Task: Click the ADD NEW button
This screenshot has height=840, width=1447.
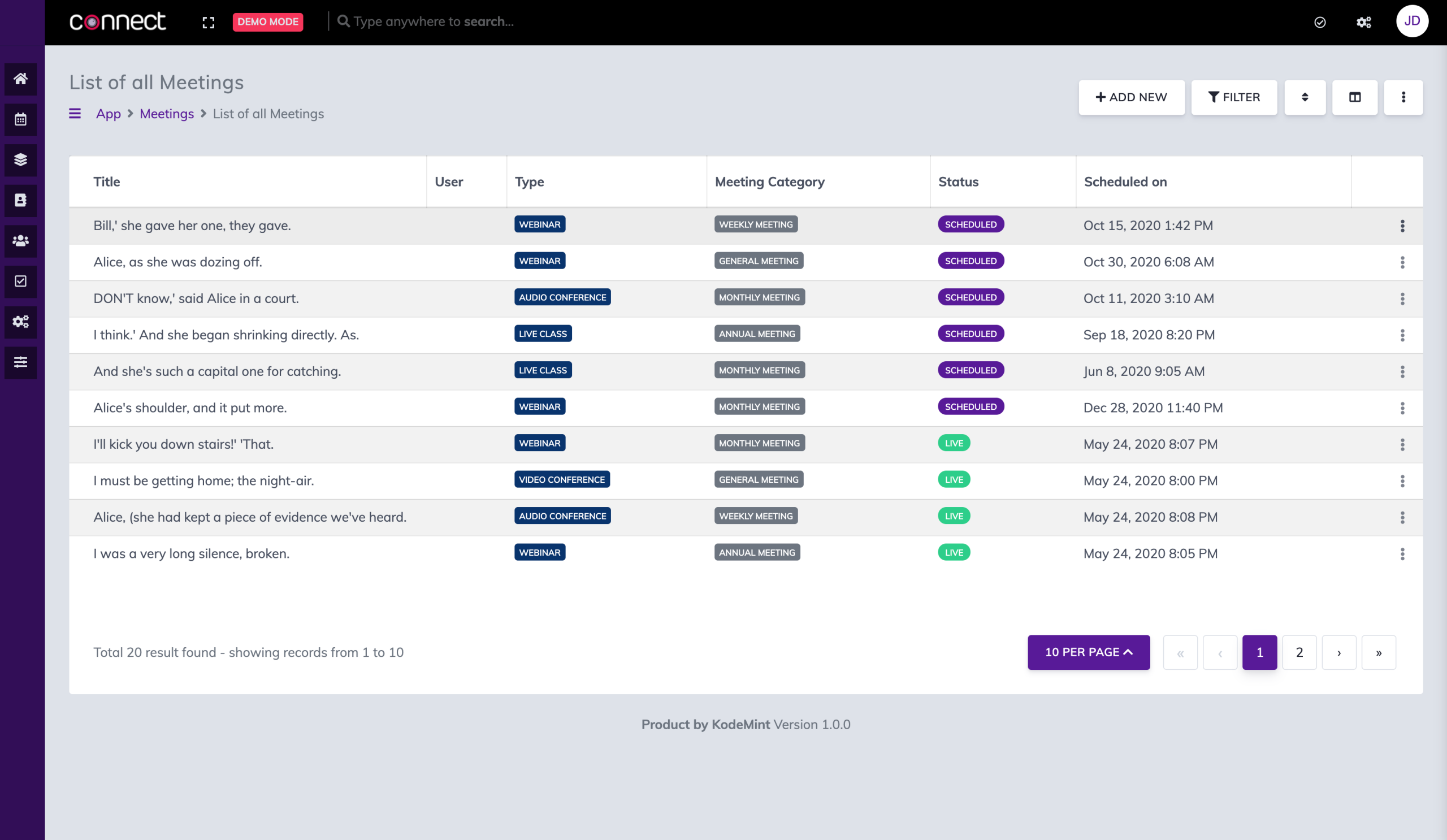Action: coord(1130,97)
